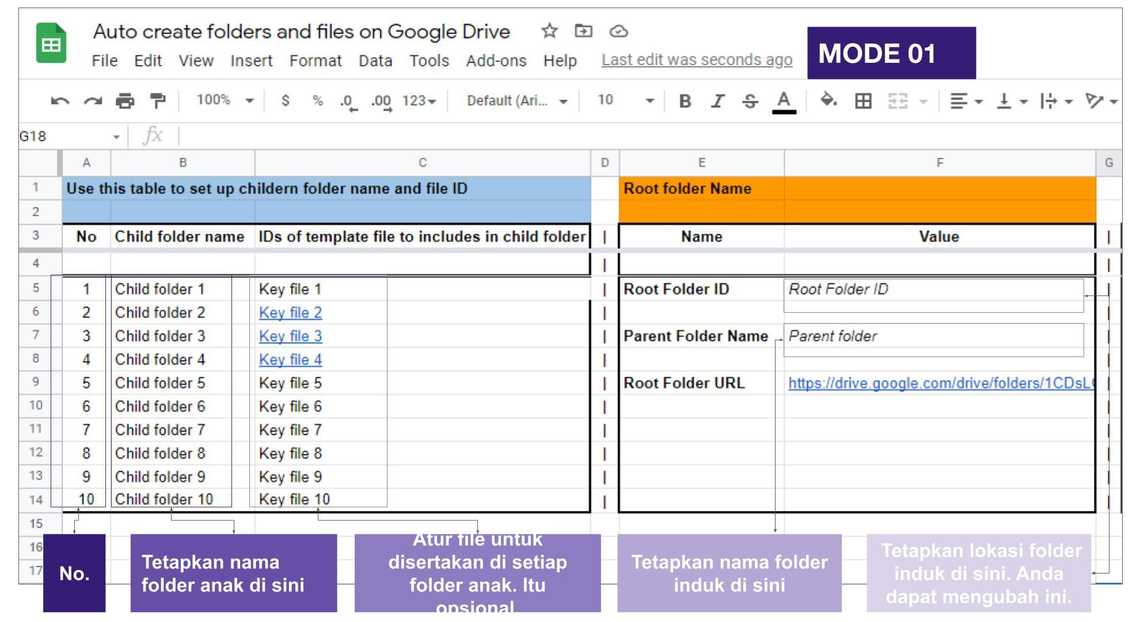Select the 'Key file 1' cell
The image size is (1140, 622).
[x=422, y=289]
